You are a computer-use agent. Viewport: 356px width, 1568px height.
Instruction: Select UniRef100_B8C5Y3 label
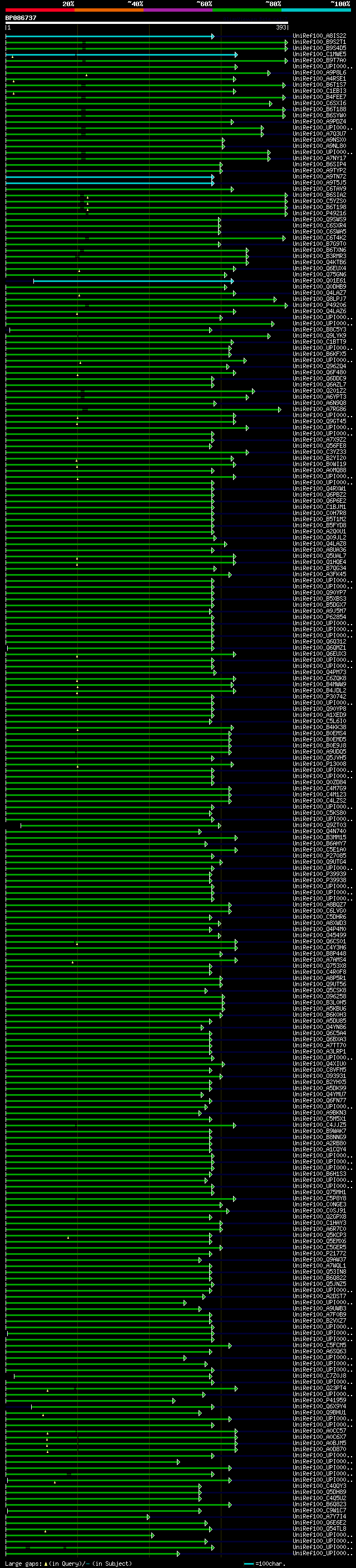coord(319,329)
